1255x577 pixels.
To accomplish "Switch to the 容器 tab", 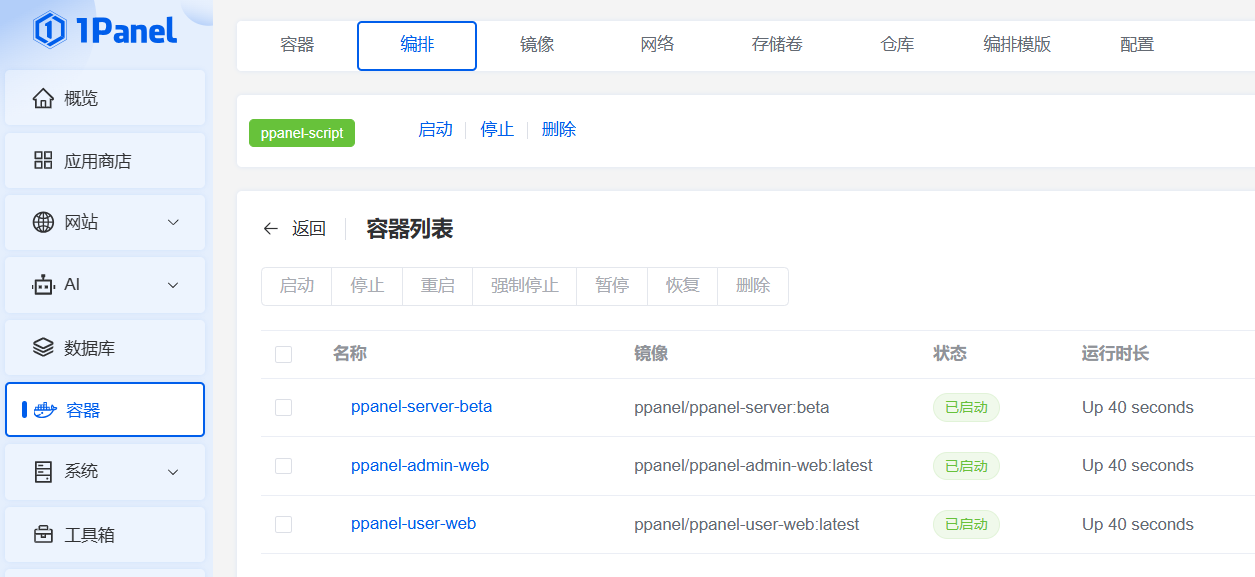I will point(297,45).
